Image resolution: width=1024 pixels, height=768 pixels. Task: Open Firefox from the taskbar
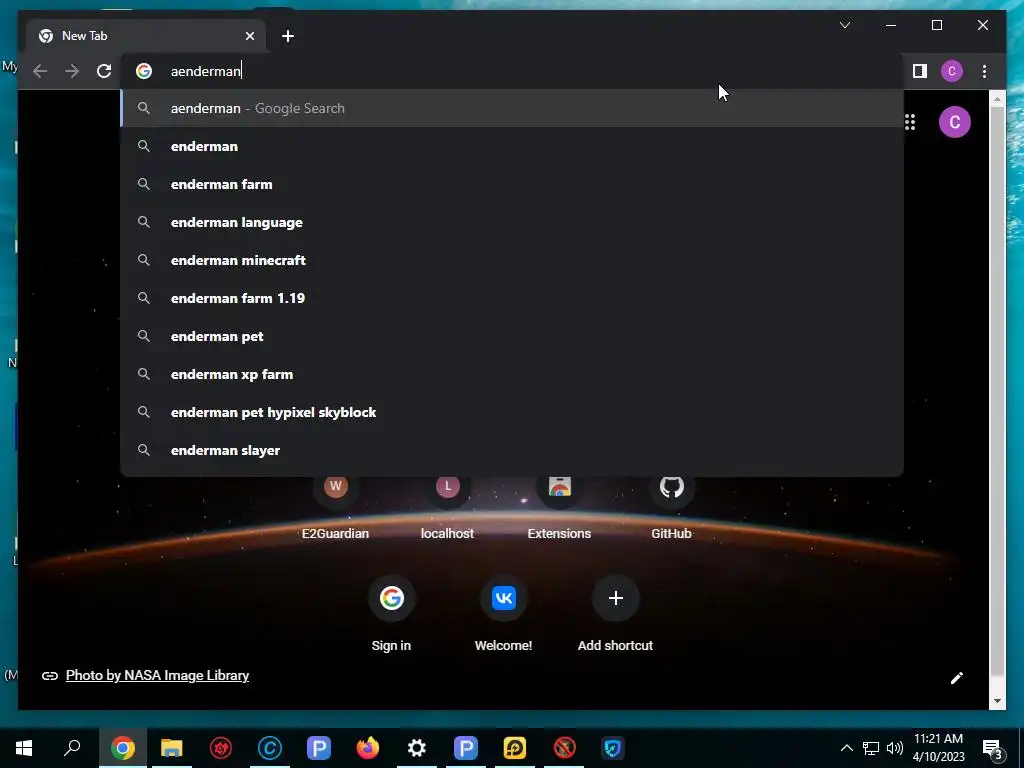(368, 748)
